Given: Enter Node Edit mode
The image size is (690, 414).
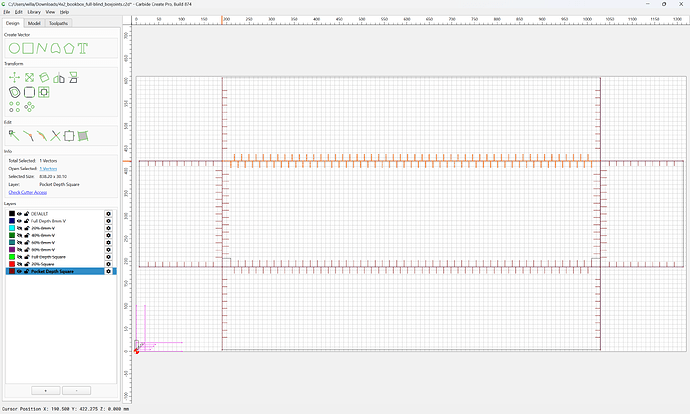Looking at the screenshot, I should (x=14, y=136).
